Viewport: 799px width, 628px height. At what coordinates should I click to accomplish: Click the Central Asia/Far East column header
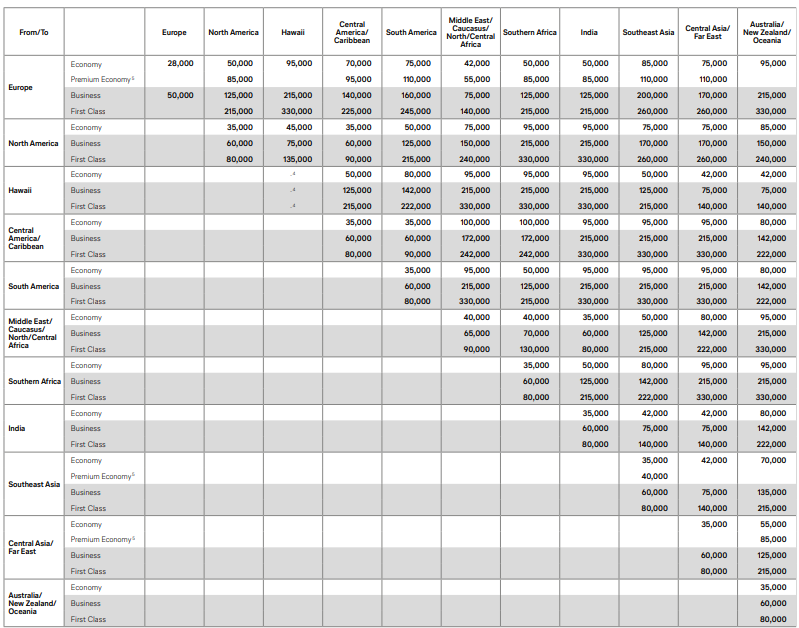pyautogui.click(x=707, y=32)
